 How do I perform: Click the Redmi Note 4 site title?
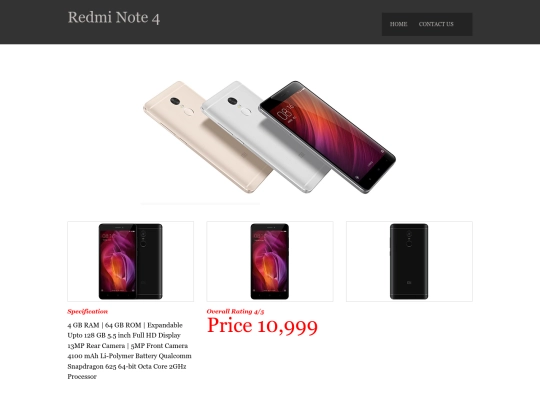point(114,17)
